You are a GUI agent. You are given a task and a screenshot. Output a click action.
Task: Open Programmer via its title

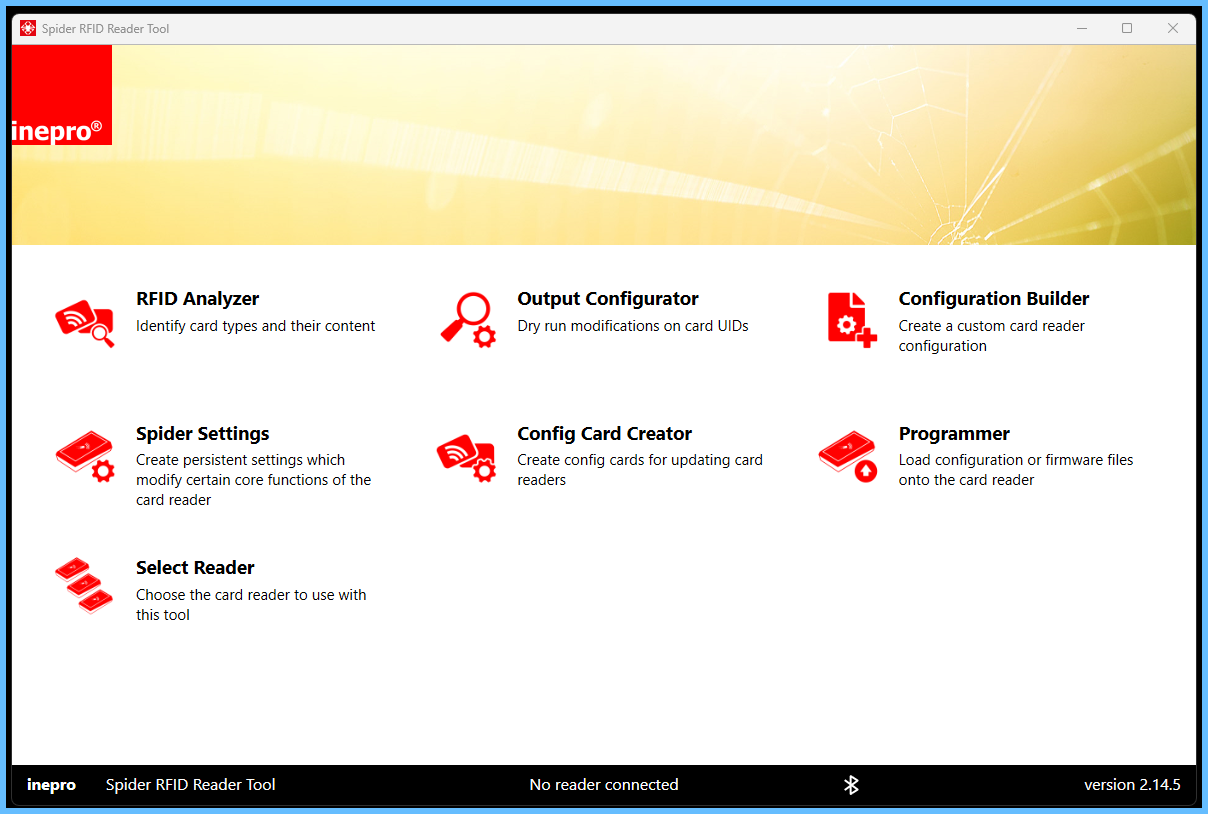click(x=954, y=434)
